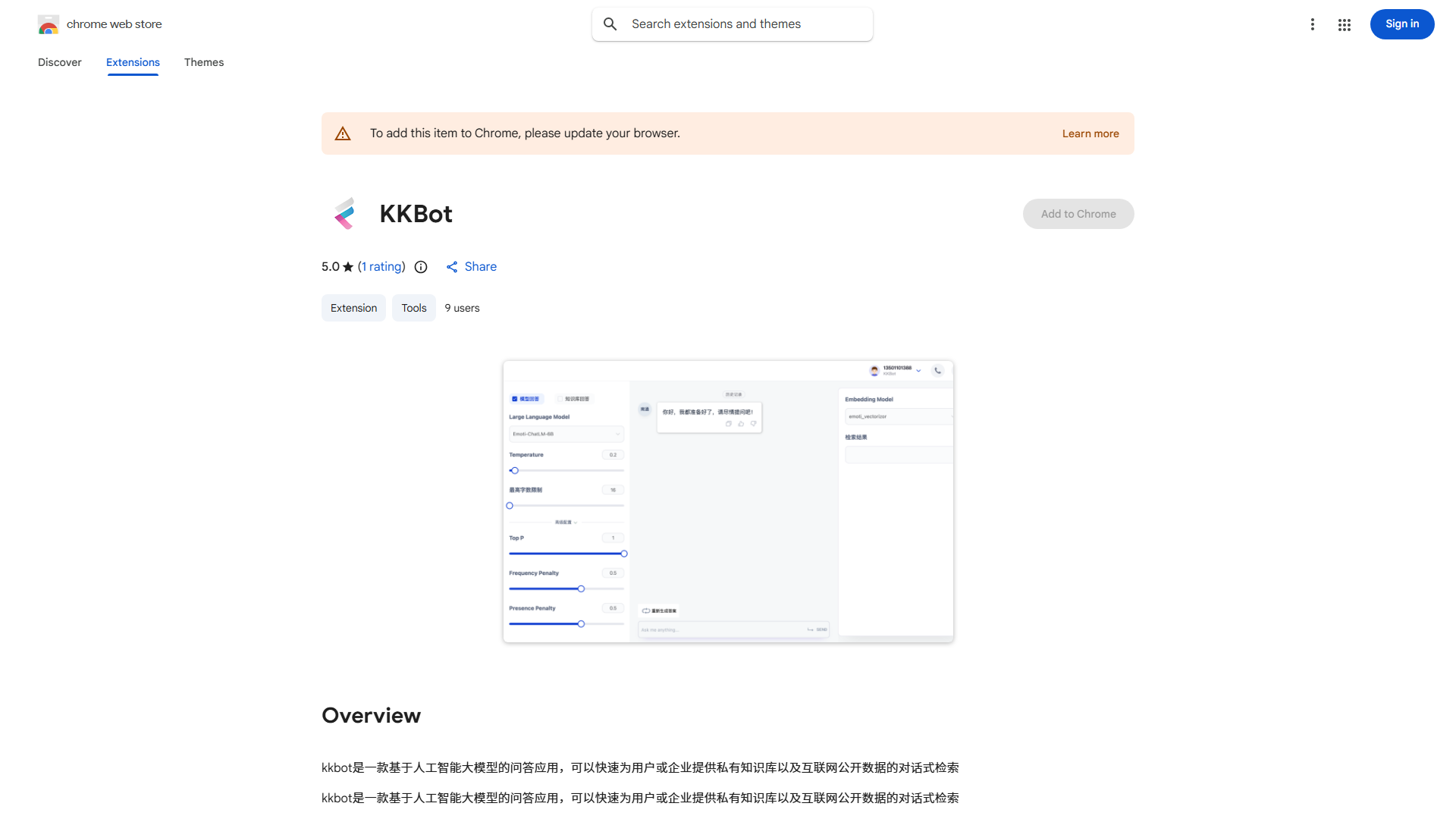Switch to the Discover tab
Viewport: 1456px width, 819px height.
click(x=59, y=62)
